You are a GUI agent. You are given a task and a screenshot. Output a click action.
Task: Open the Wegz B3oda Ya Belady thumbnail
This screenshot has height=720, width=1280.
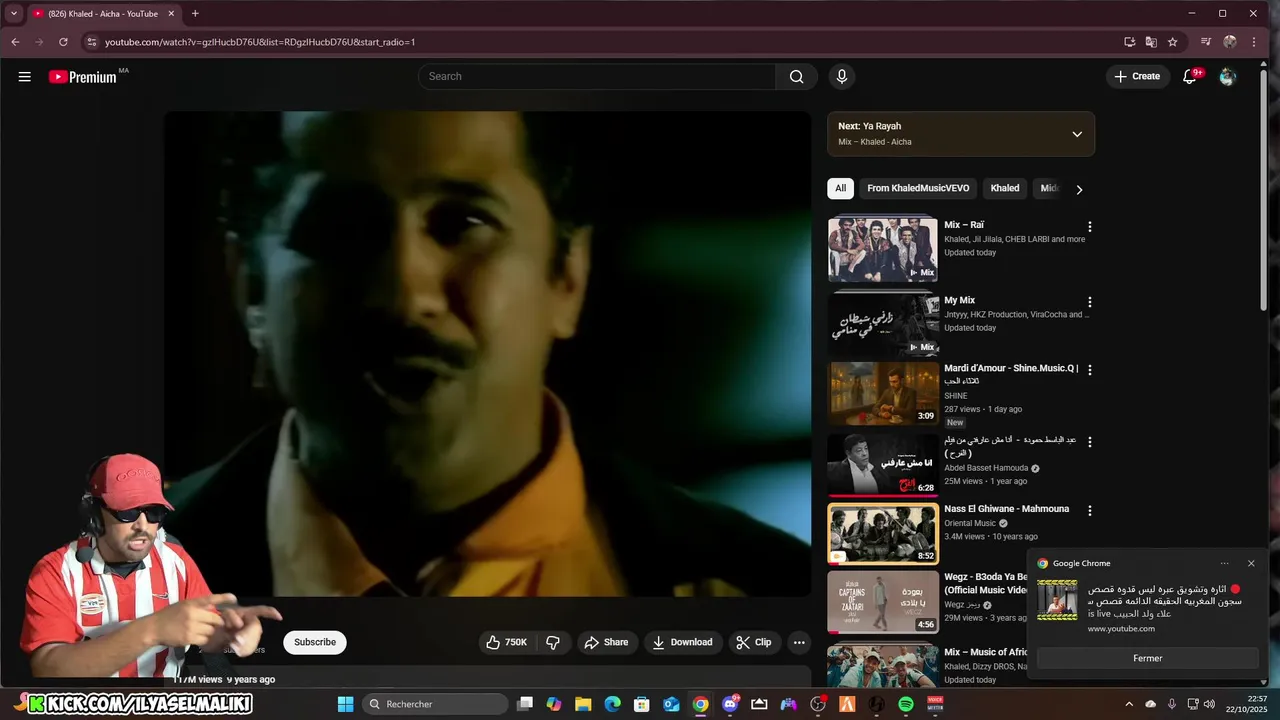point(882,602)
